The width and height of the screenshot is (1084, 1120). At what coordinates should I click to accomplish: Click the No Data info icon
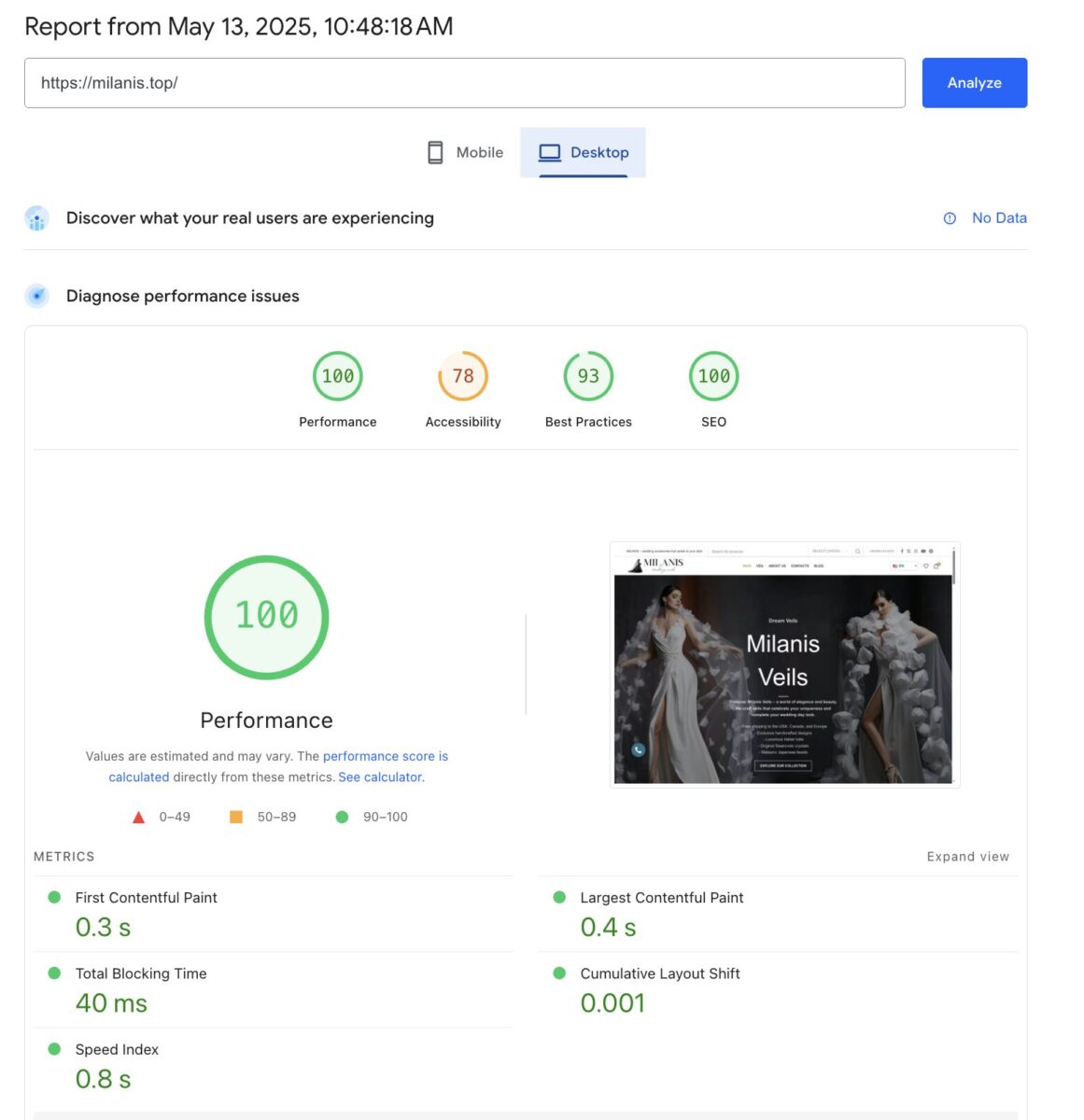click(950, 218)
